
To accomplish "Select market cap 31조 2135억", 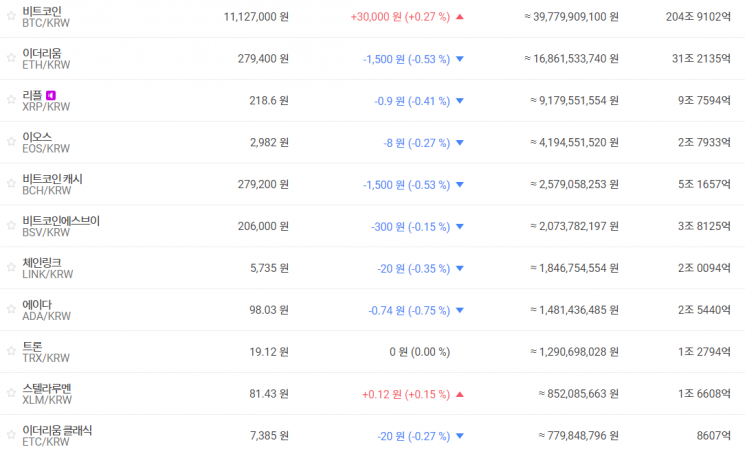I will tap(701, 58).
